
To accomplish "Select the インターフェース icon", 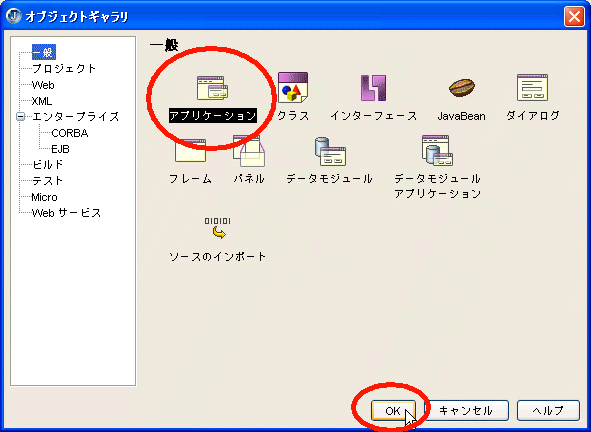I will pyautogui.click(x=373, y=87).
